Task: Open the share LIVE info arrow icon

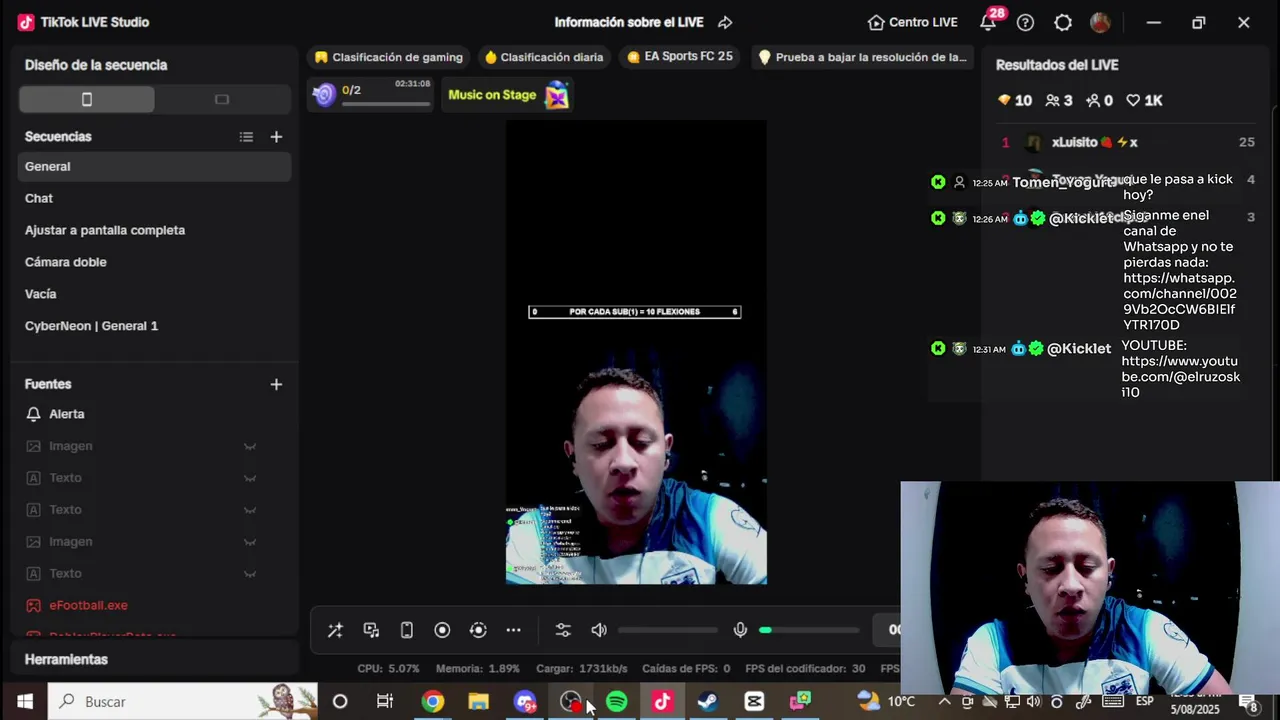Action: tap(725, 22)
